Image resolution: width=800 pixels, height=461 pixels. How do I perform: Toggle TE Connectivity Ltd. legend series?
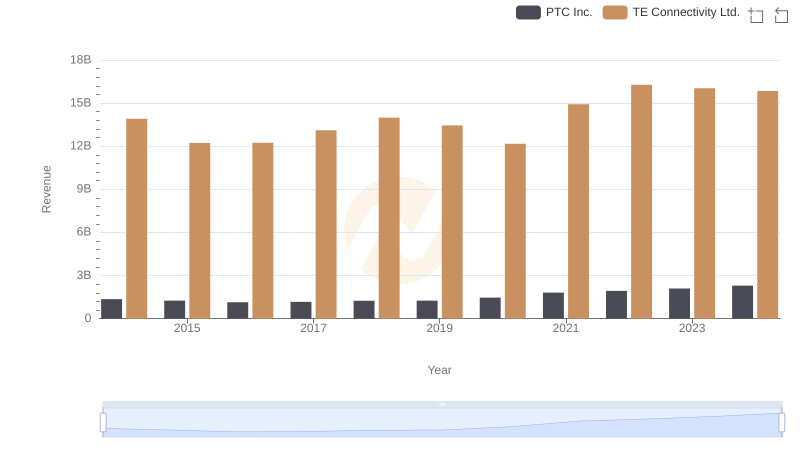click(x=671, y=12)
